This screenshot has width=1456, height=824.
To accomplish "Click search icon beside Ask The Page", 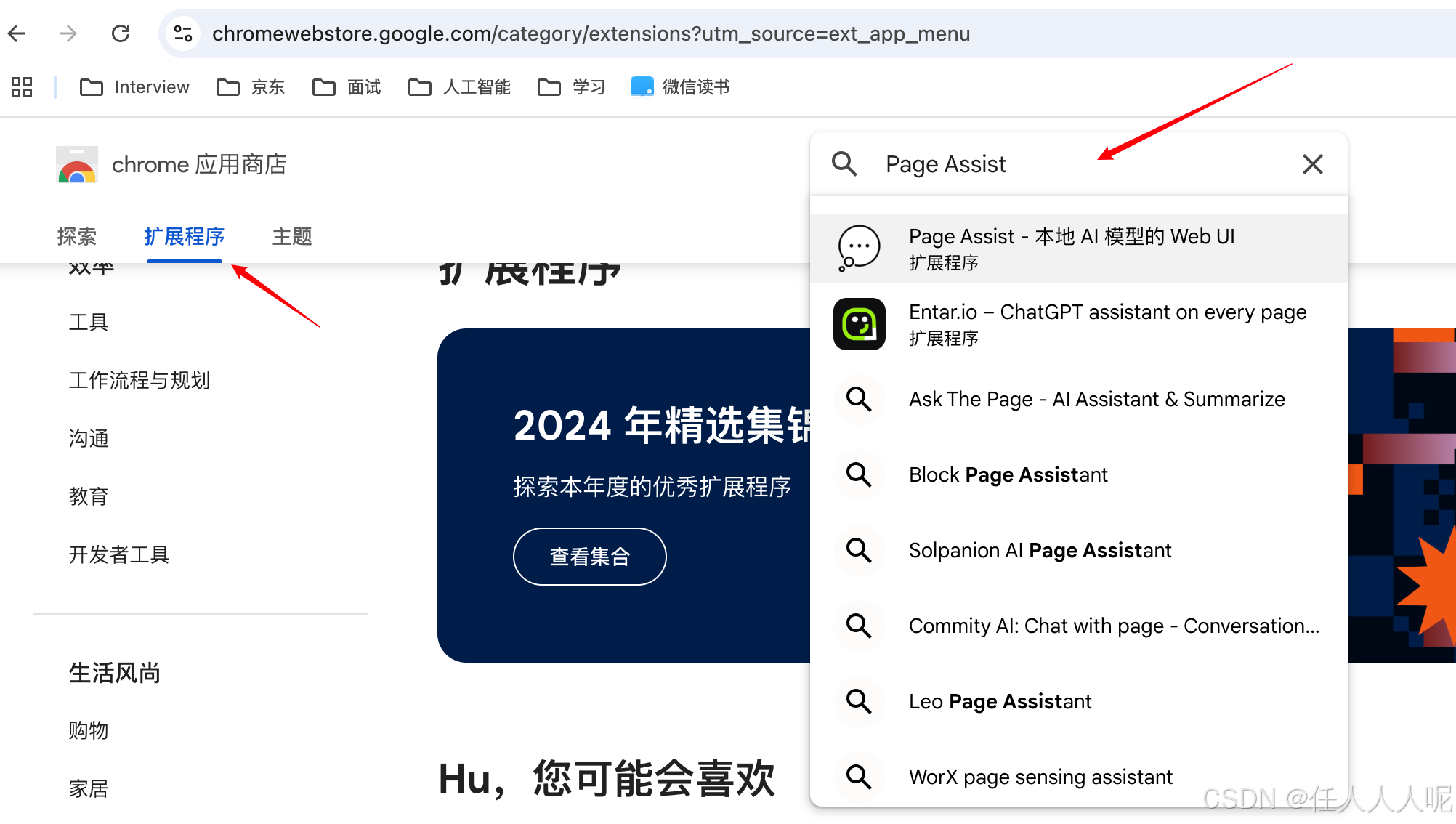I will (859, 399).
